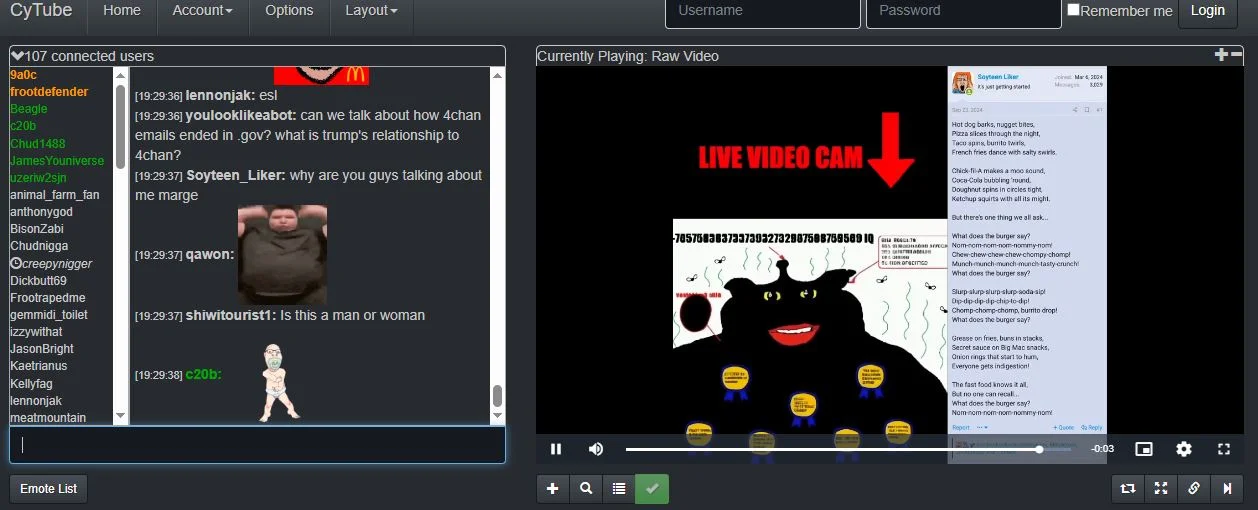The image size is (1258, 510).
Task: Go to the Home nav item
Action: tap(122, 10)
